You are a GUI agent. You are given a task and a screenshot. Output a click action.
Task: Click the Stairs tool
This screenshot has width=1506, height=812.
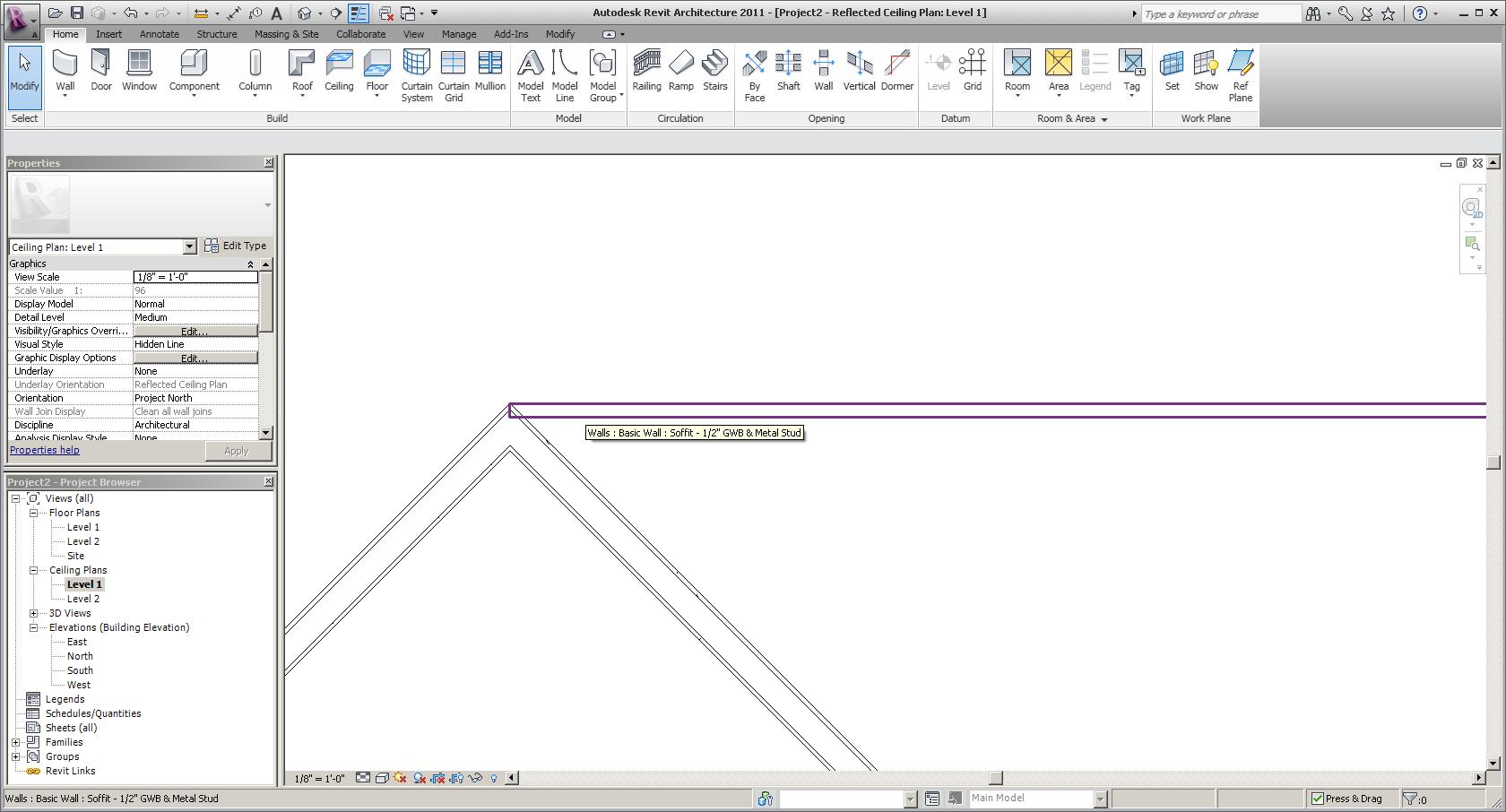click(x=714, y=71)
